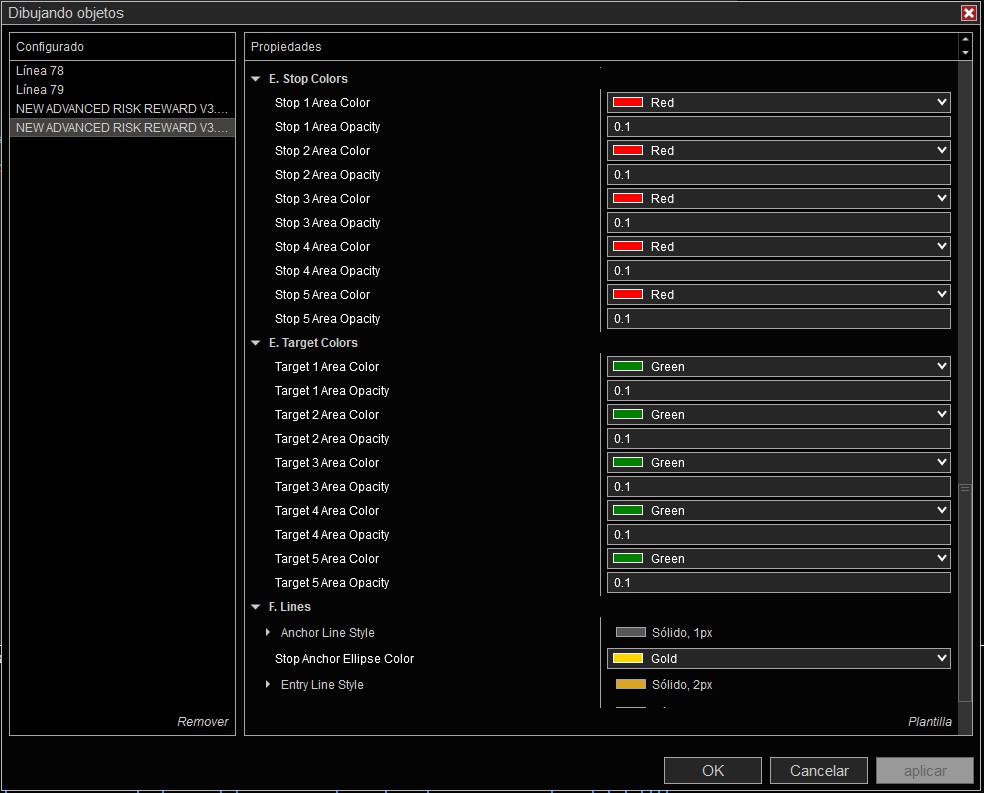
Task: Click the Plantilla link
Action: click(x=929, y=722)
